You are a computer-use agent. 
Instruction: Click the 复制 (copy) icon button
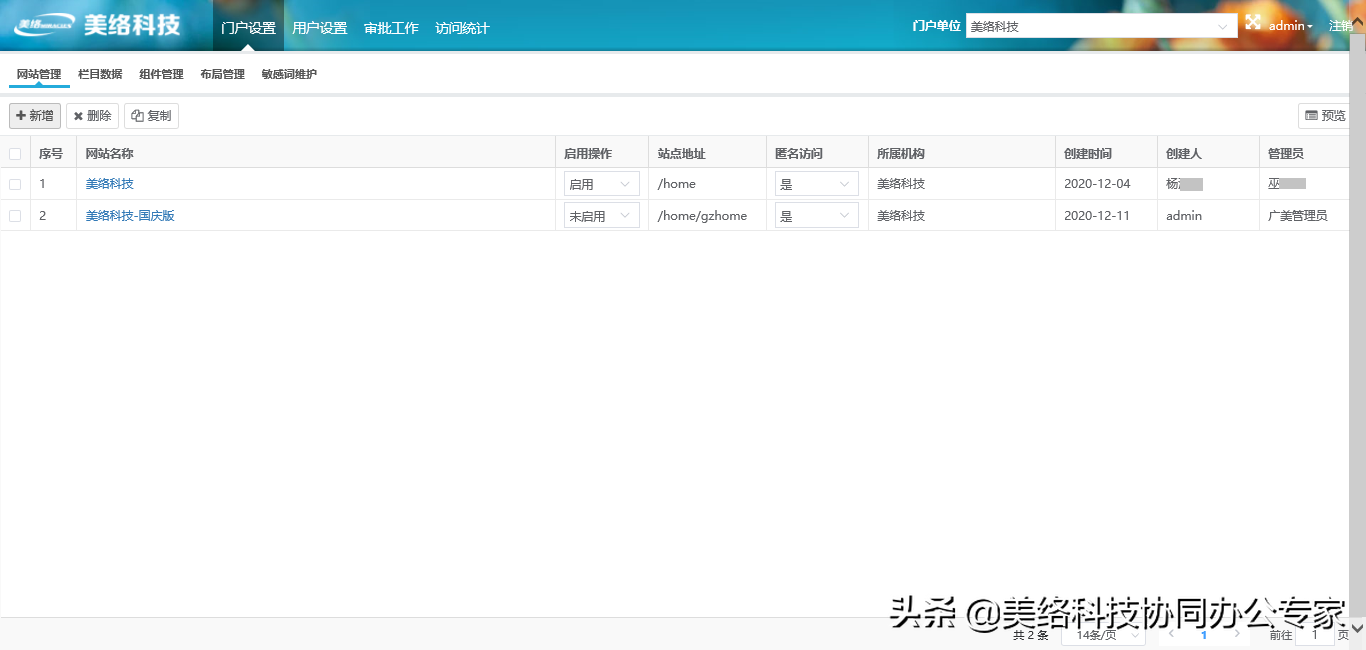pyautogui.click(x=151, y=115)
